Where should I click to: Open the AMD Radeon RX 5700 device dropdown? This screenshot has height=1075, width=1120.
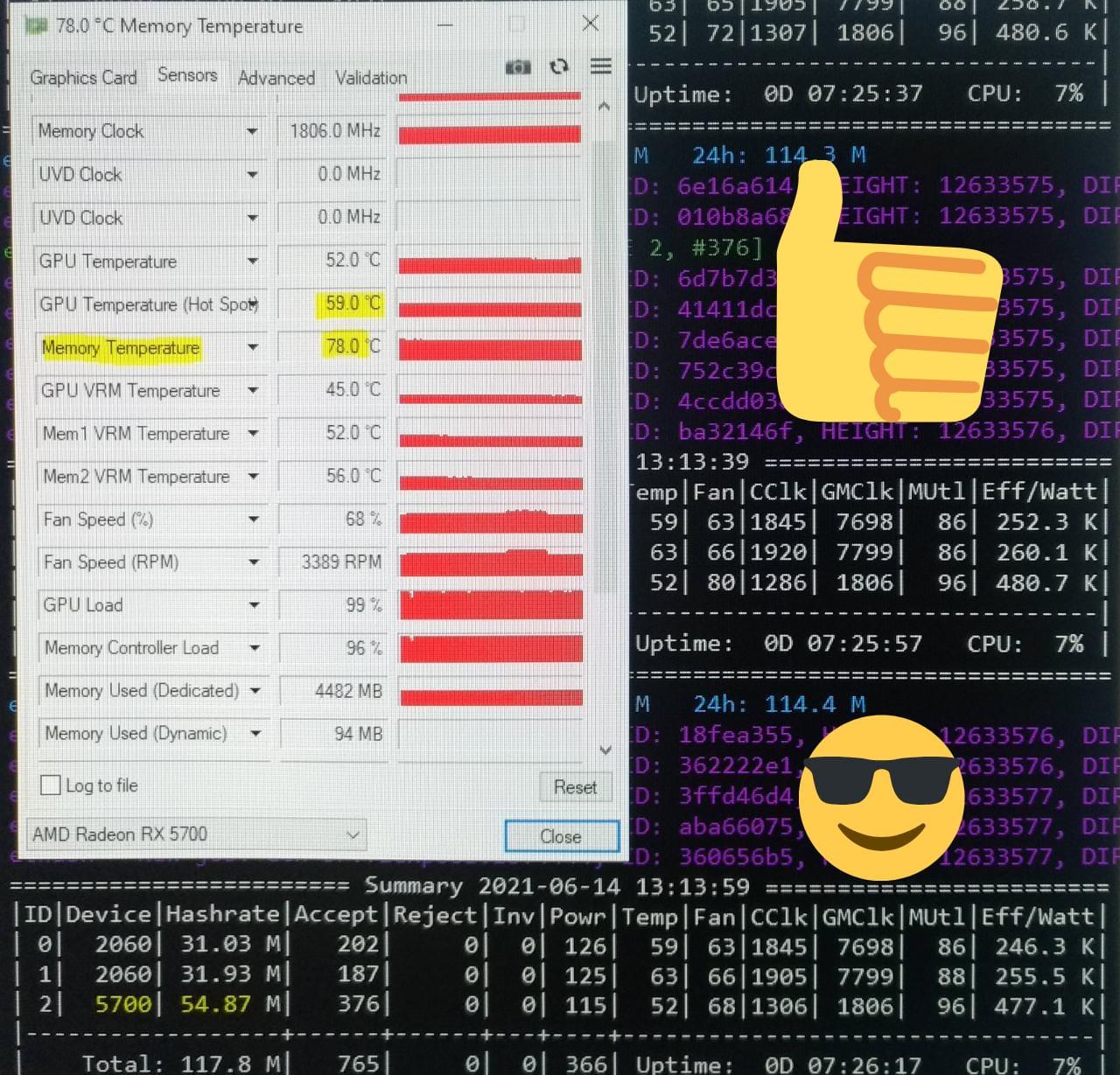coord(197,834)
